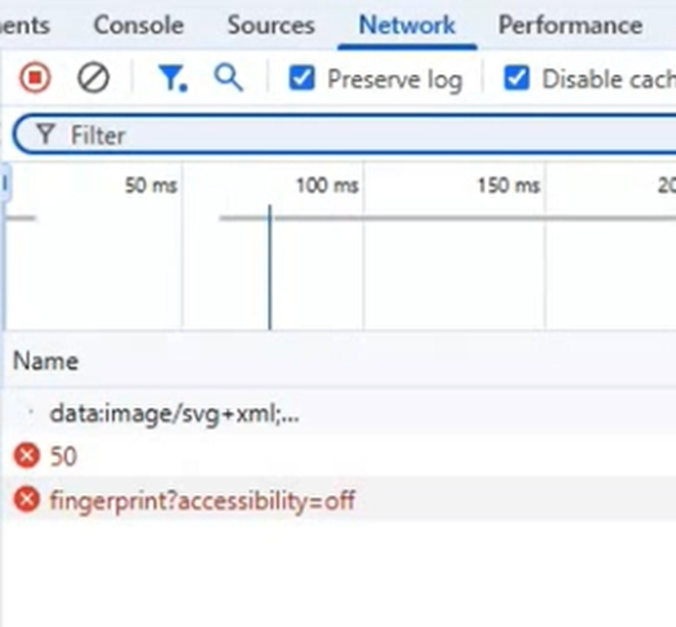This screenshot has width=676, height=627.
Task: Toggle the Disable cache checkbox
Action: pyautogui.click(x=516, y=78)
